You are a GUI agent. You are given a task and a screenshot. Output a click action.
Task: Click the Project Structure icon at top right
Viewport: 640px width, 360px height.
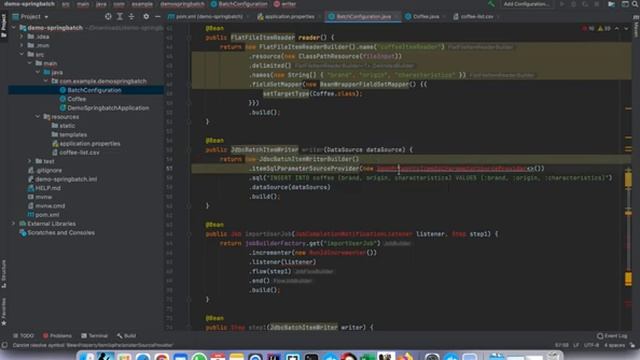point(611,4)
